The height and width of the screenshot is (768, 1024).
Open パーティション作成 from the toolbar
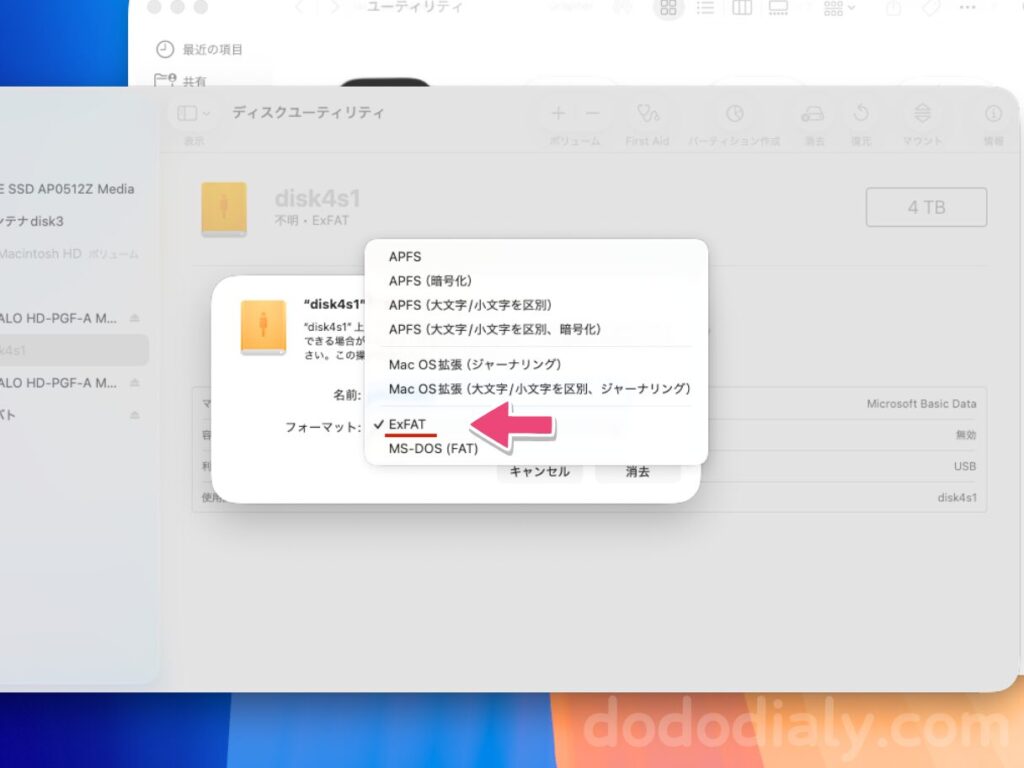pos(735,114)
